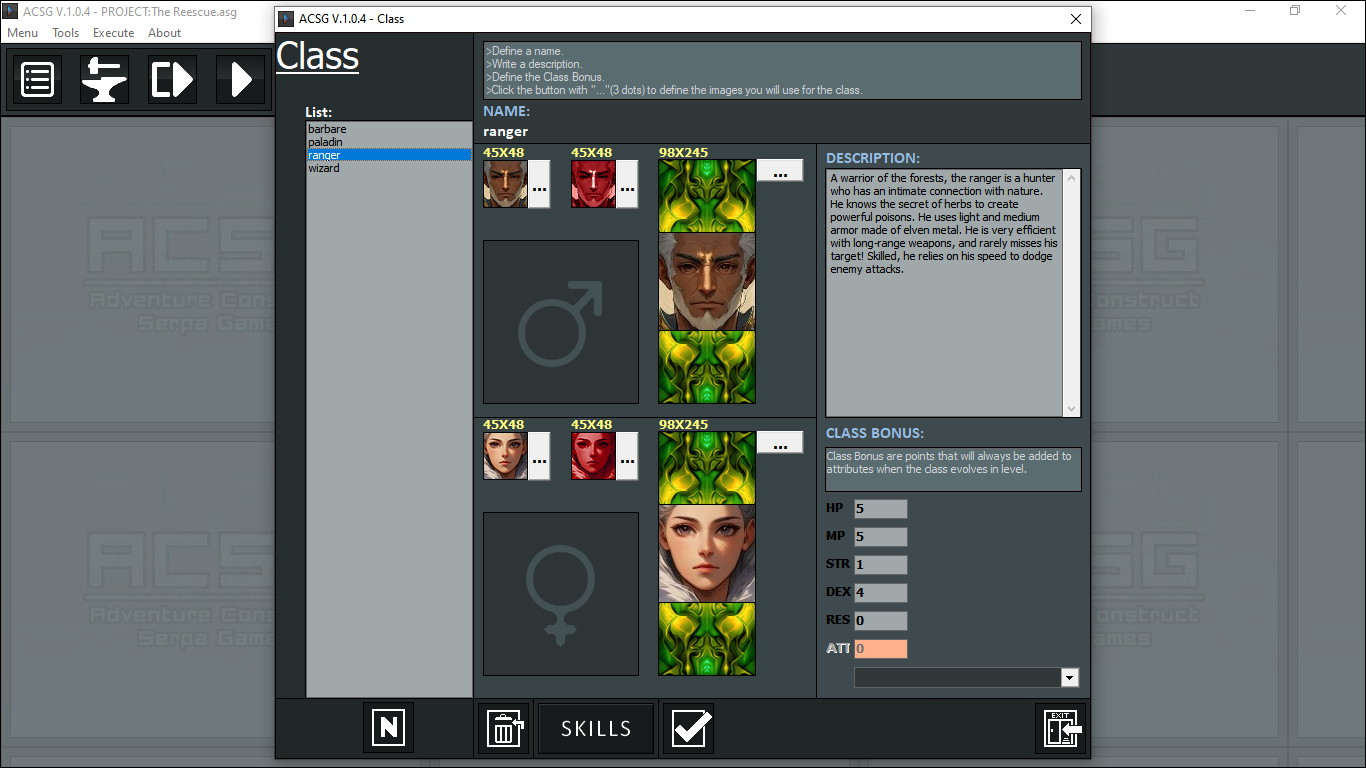Click the export arrow toolbar icon
This screenshot has width=1366, height=768.
click(x=172, y=79)
